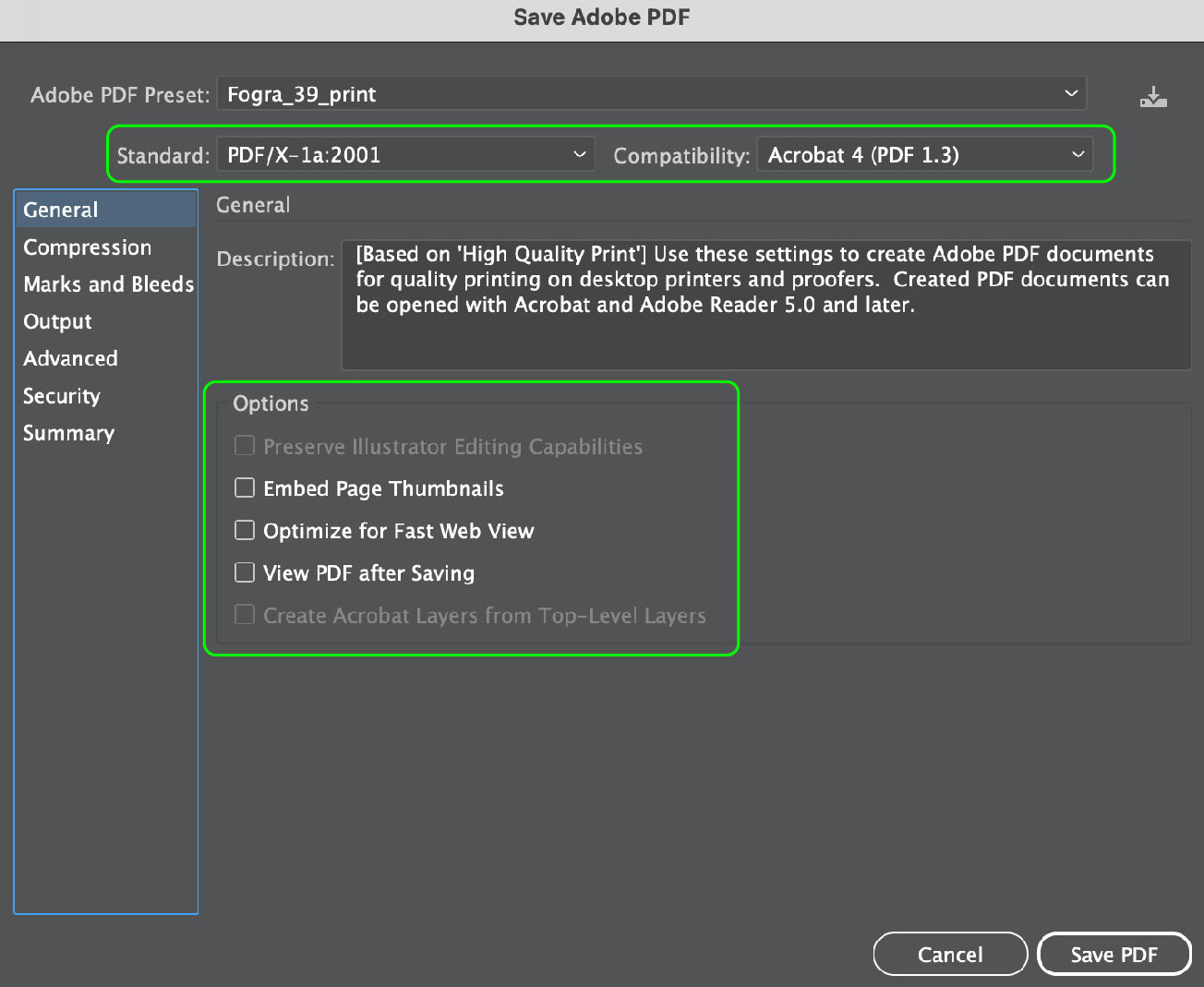This screenshot has width=1204, height=987.
Task: Click the Cancel button
Action: pos(950,955)
